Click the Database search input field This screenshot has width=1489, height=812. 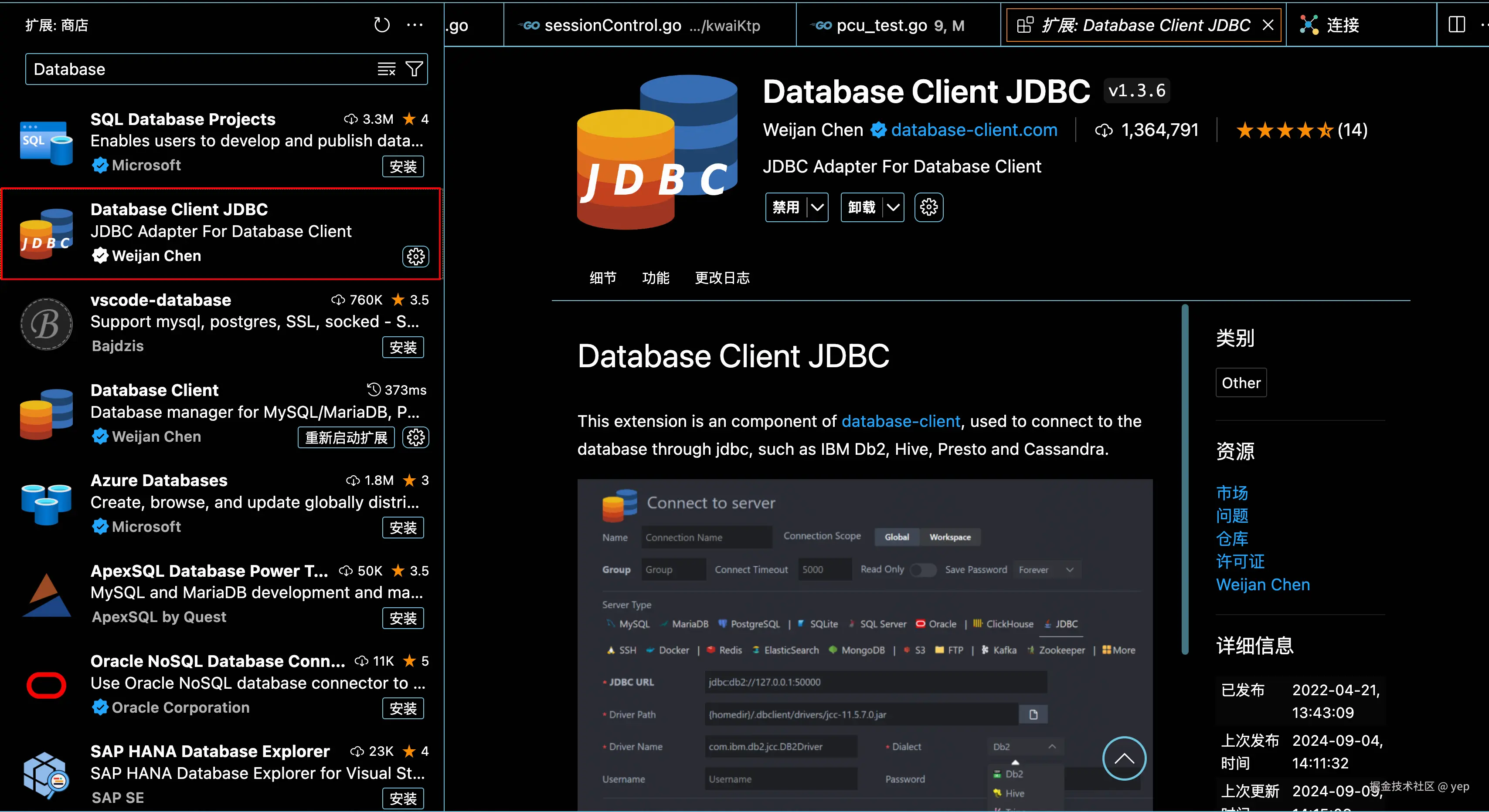point(197,69)
